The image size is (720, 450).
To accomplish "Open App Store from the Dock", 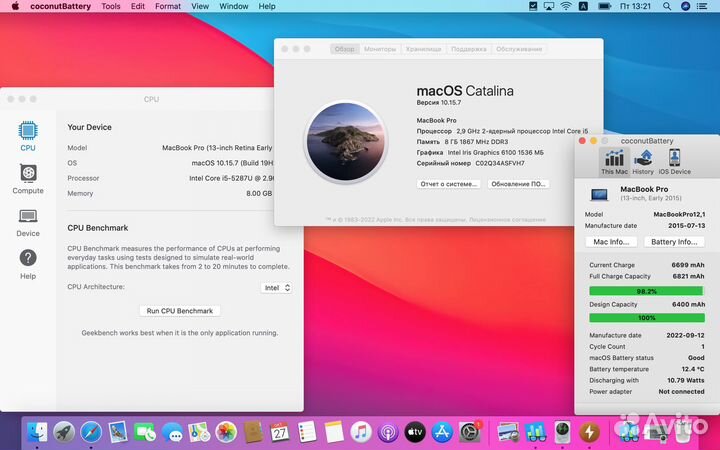I will pos(442,432).
